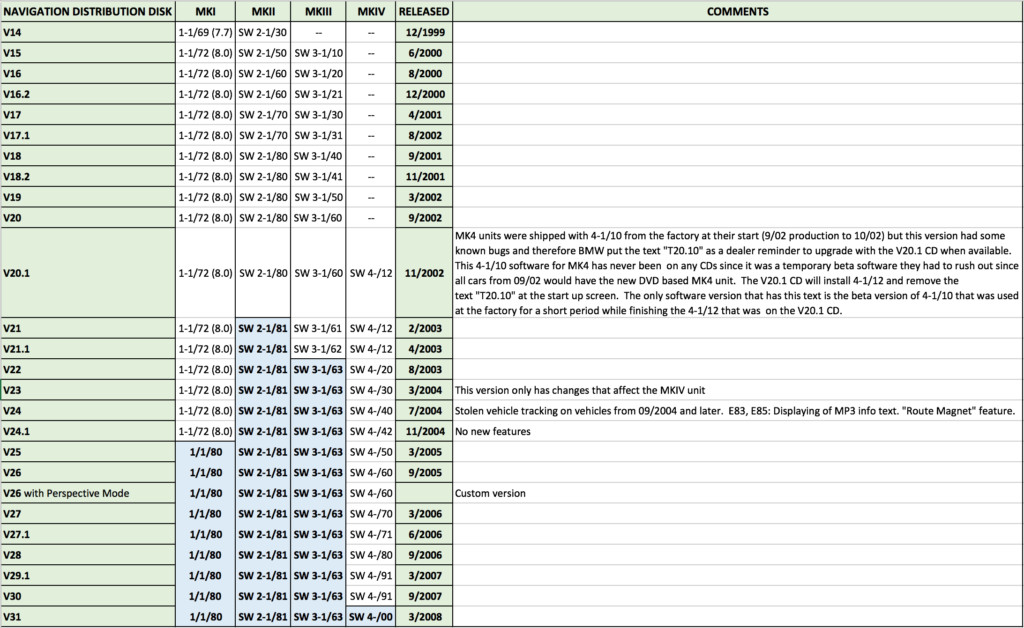The width and height of the screenshot is (1024, 628).
Task: Click the MKIV column header
Action: 371,11
